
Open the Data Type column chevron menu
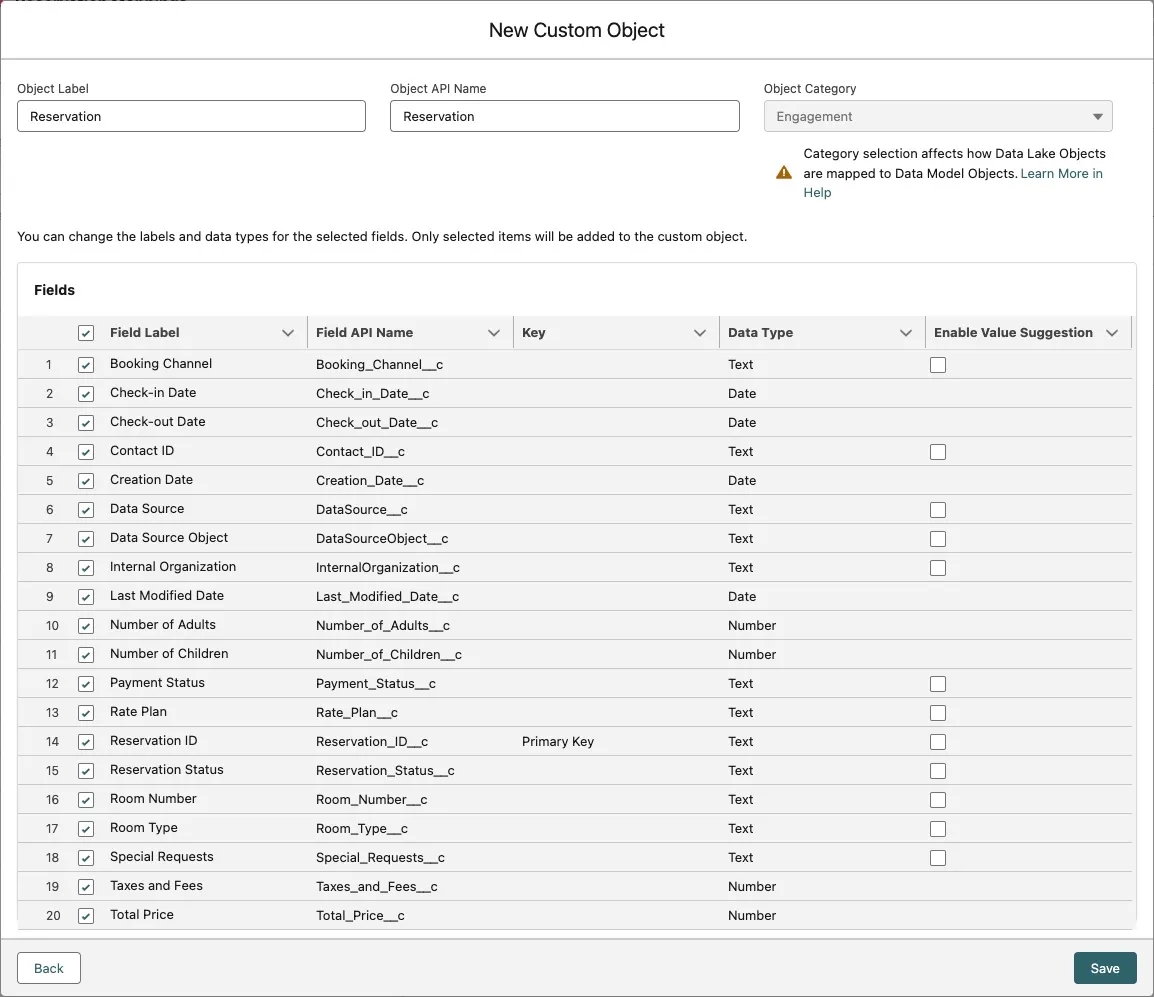(906, 333)
